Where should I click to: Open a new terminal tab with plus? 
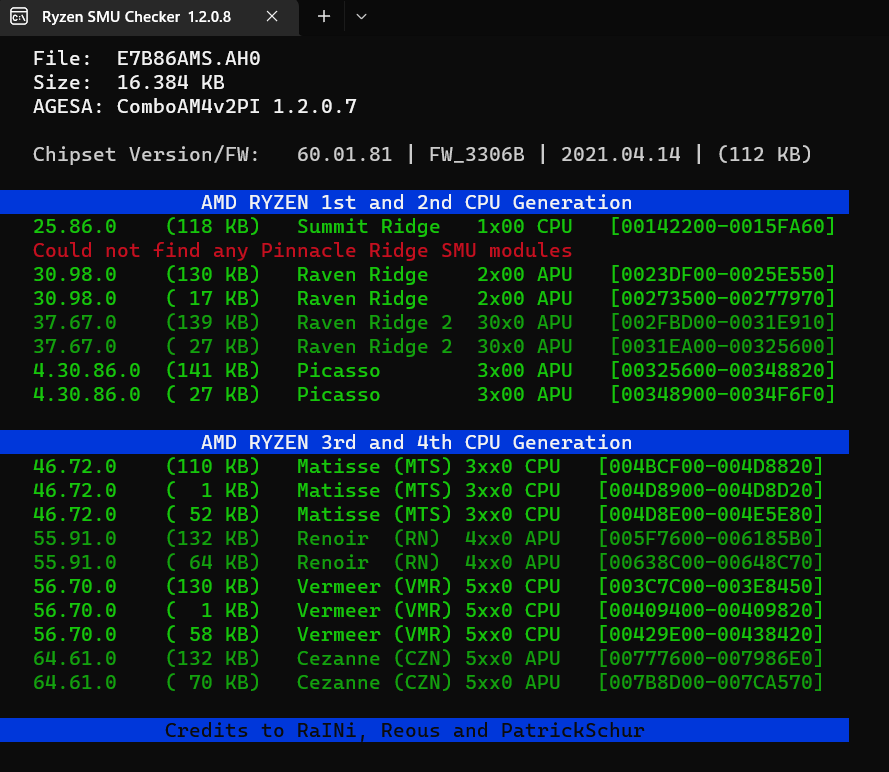point(324,16)
